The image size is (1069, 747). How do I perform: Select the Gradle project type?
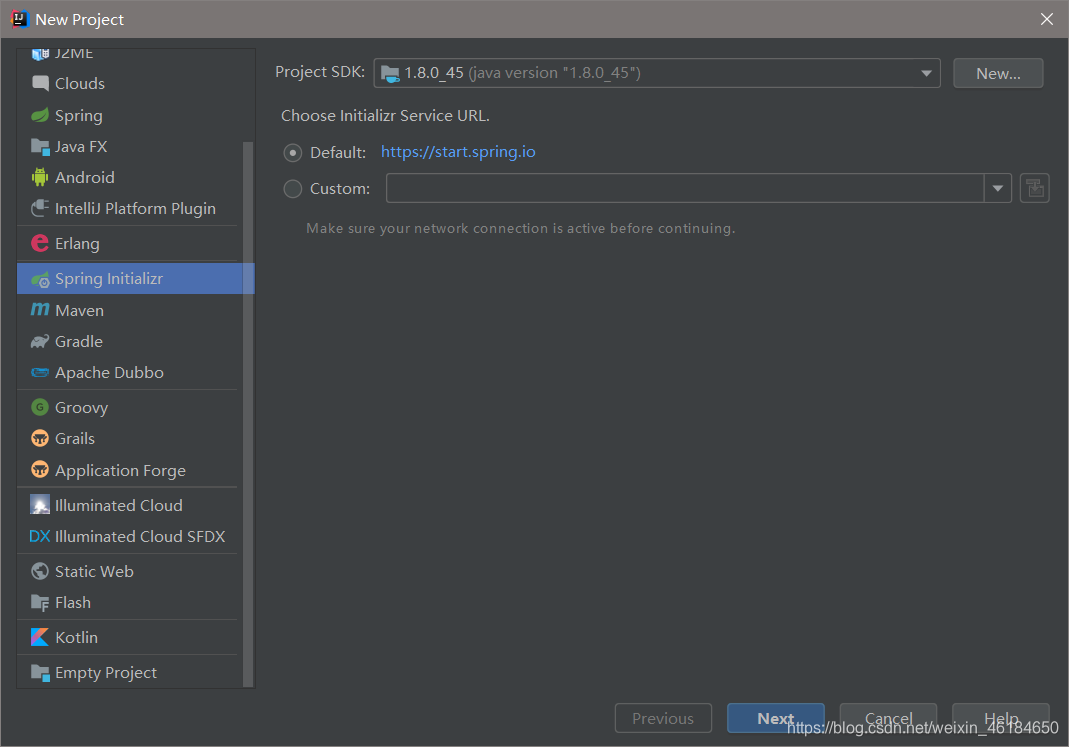77,341
